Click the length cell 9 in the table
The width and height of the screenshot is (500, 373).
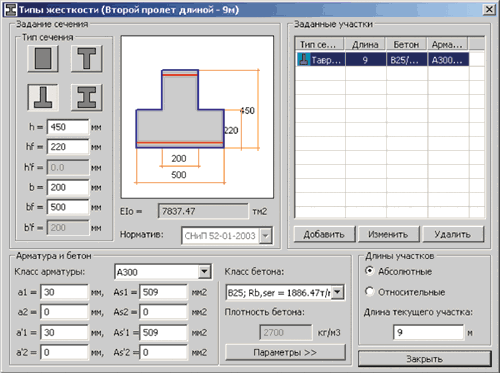point(366,60)
